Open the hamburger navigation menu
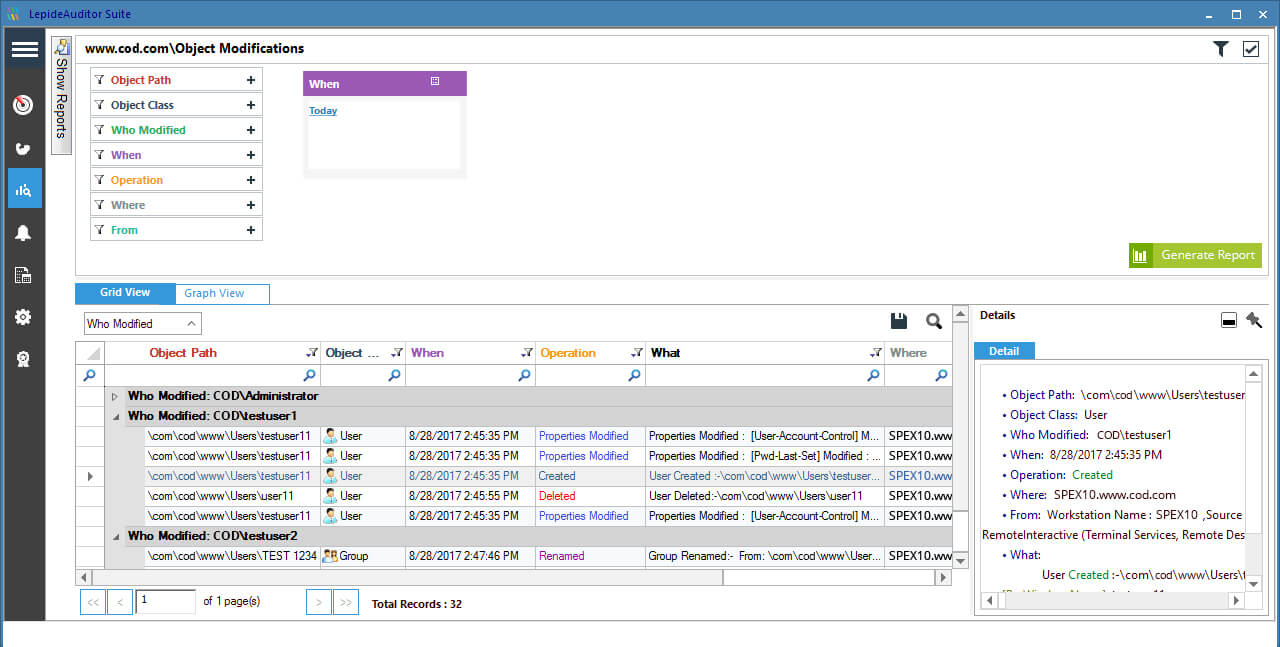Image resolution: width=1280 pixels, height=647 pixels. (x=24, y=49)
